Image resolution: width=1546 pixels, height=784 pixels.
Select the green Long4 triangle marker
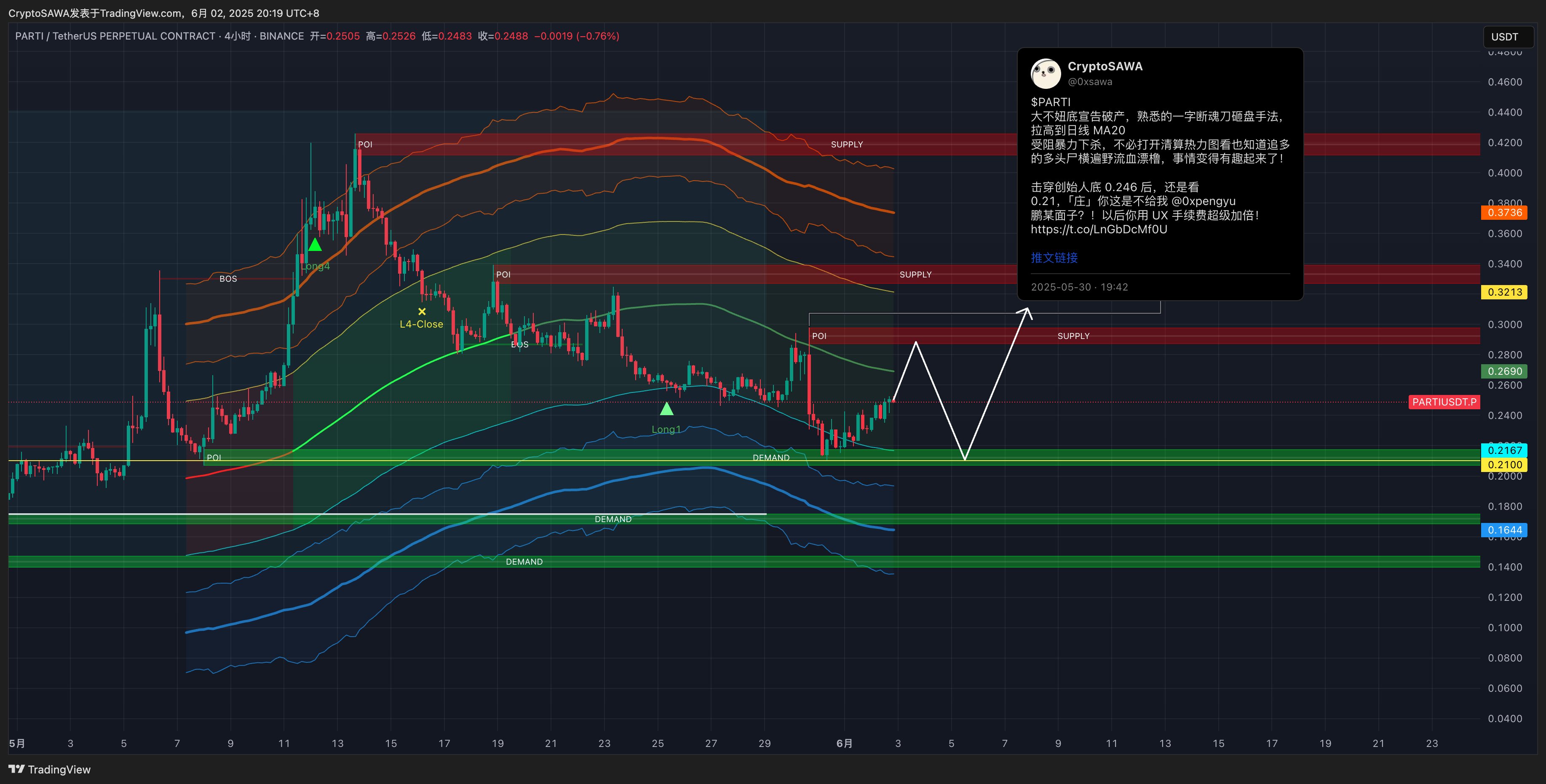[315, 245]
